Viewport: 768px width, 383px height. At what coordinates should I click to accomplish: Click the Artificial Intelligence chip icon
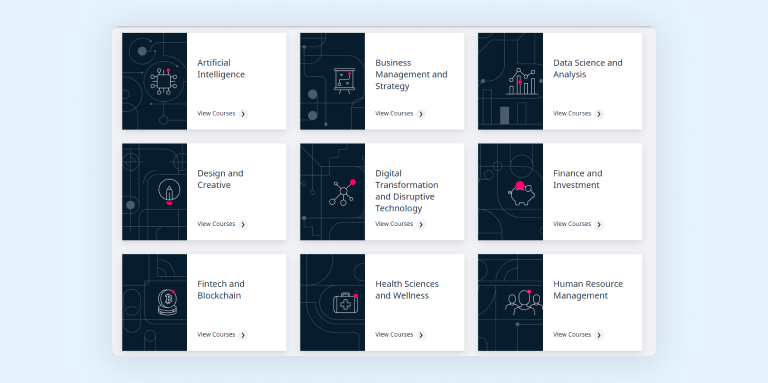tap(164, 81)
